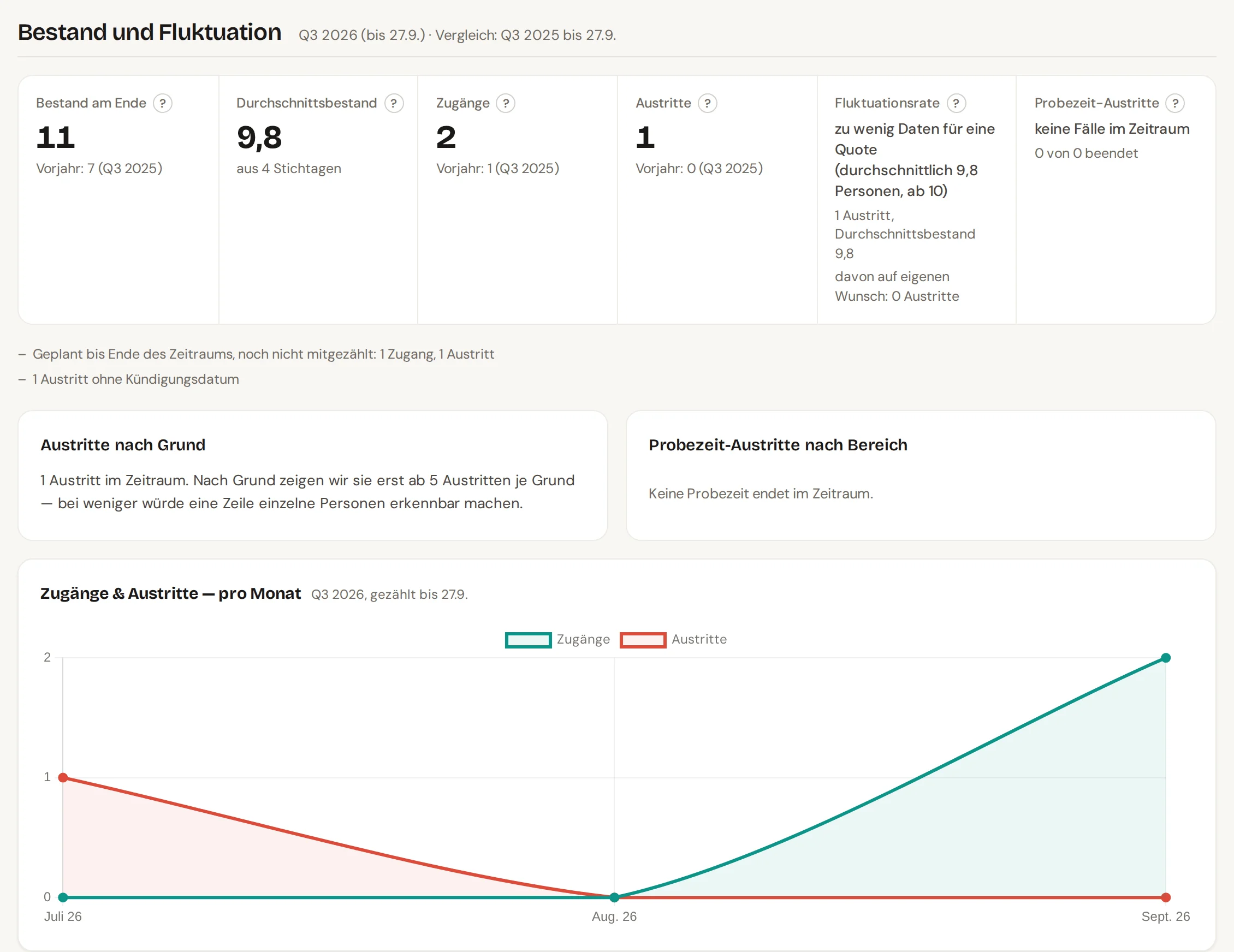Screen dimensions: 1234x952
Task: Toggle the Austritte legend swatch
Action: click(x=643, y=640)
